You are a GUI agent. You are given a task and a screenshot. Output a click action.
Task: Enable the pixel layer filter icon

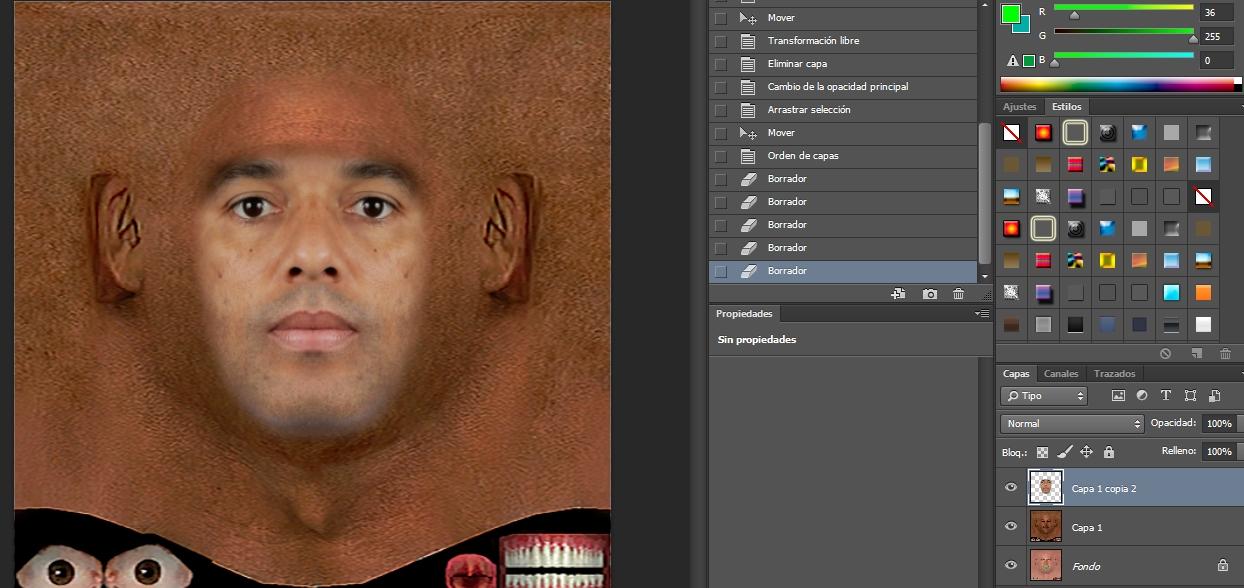1118,396
